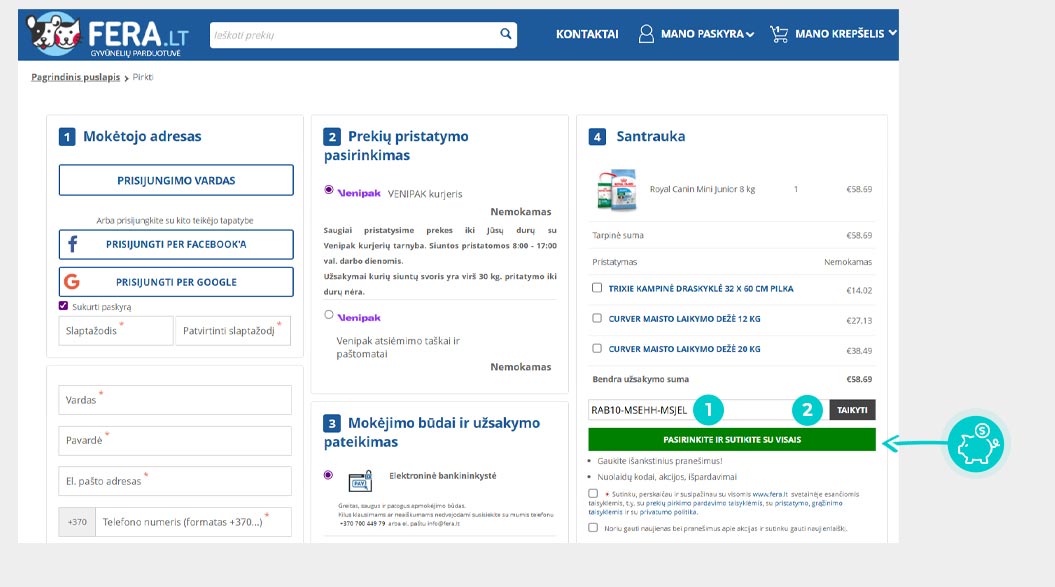Go to Pagrindinis puslapis breadcrumb
The width and height of the screenshot is (1055, 587).
tap(75, 77)
